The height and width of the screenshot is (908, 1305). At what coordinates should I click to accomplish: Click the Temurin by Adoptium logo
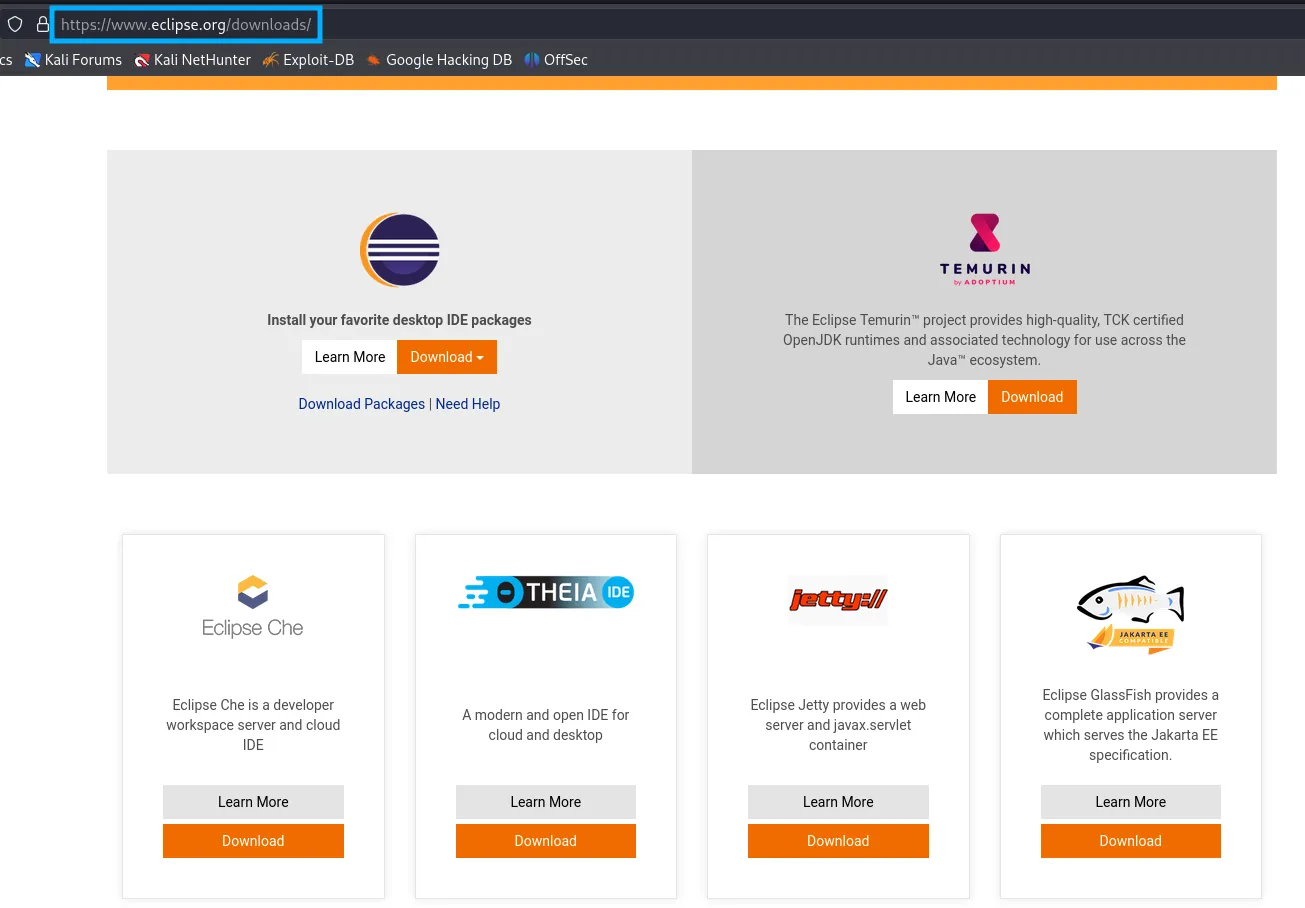(x=985, y=250)
